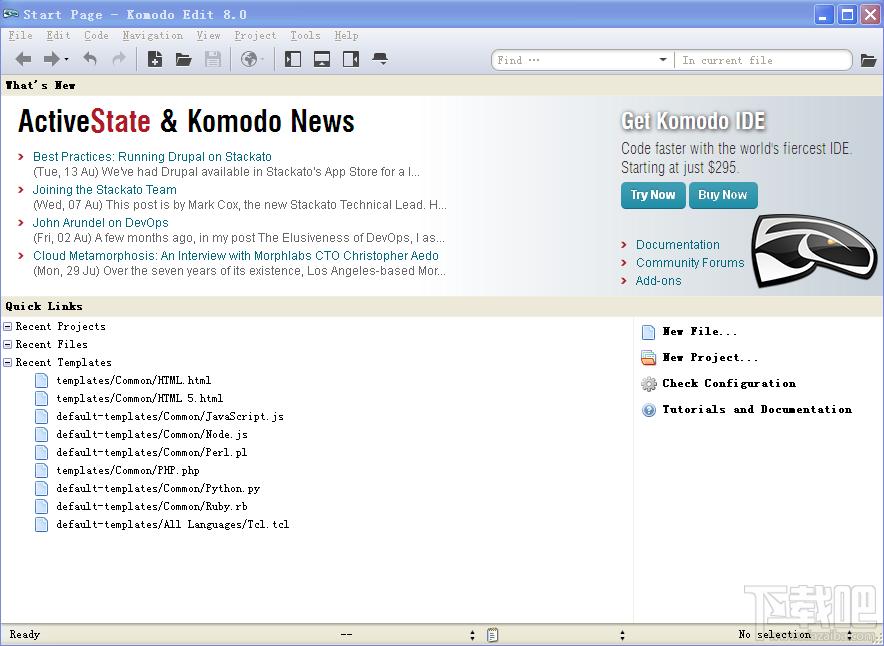Open the Cloud Metamorphosis interview article
Image resolution: width=884 pixels, height=646 pixels.
point(236,256)
